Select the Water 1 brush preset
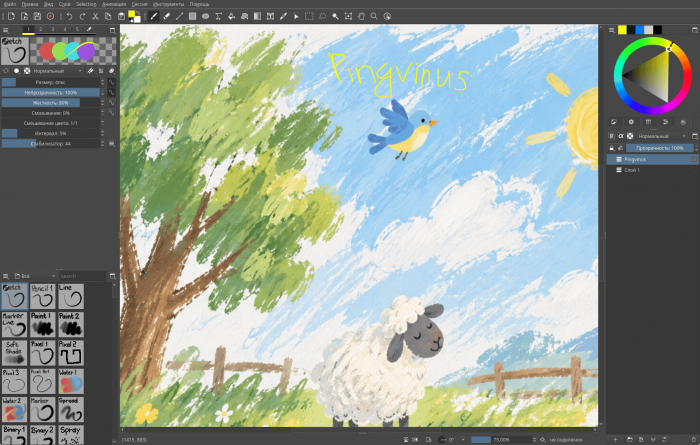The width and height of the screenshot is (700, 445). pyautogui.click(x=71, y=381)
